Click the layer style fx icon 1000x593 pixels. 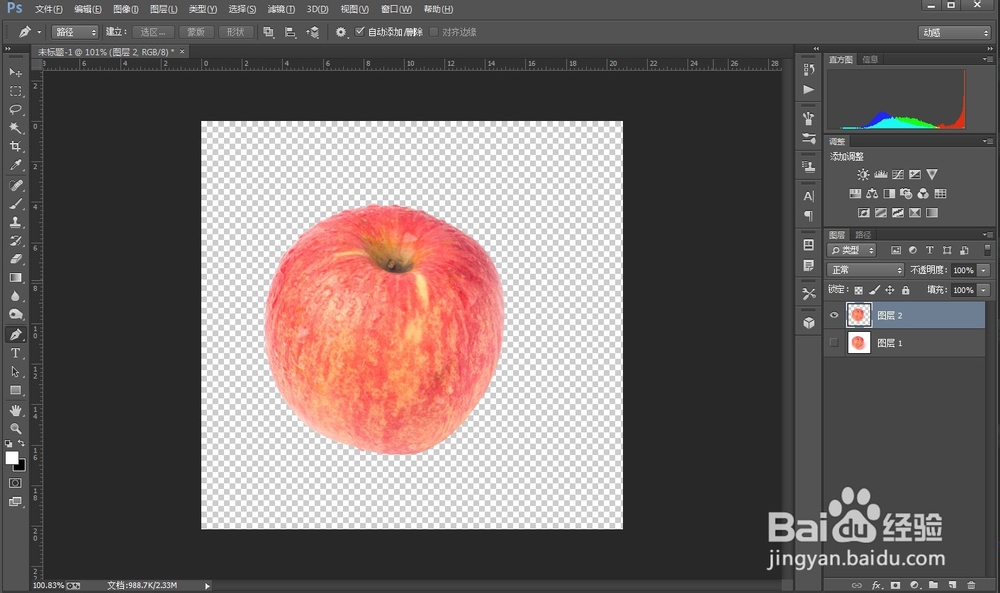click(x=877, y=585)
